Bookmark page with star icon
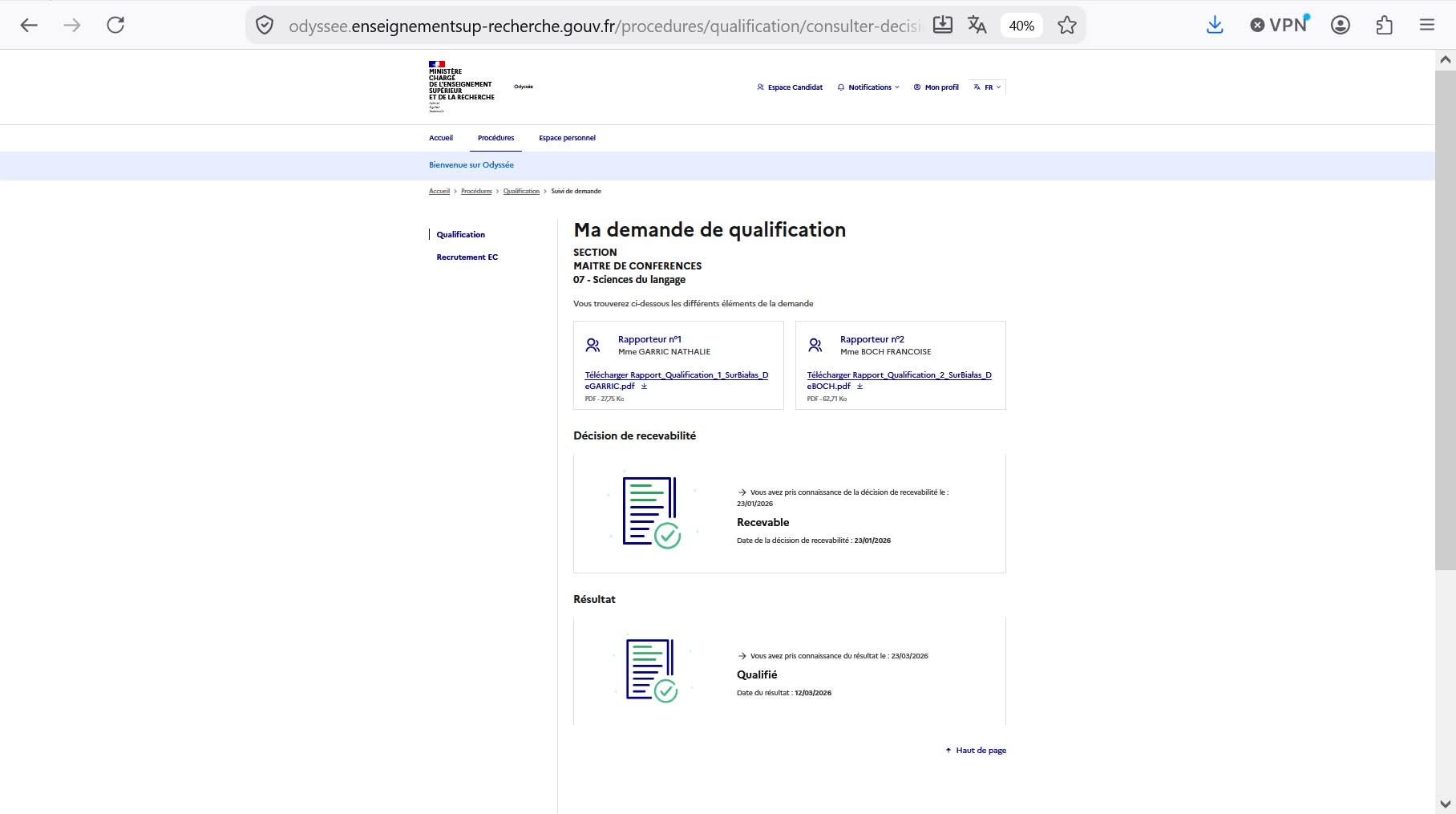The height and width of the screenshot is (814, 1456). tap(1066, 25)
